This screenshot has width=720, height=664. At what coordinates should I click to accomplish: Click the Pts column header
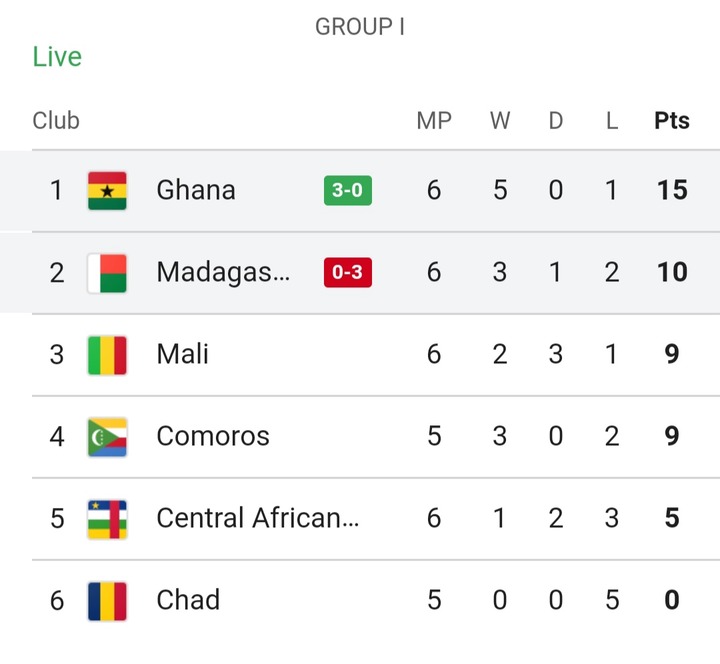(672, 121)
